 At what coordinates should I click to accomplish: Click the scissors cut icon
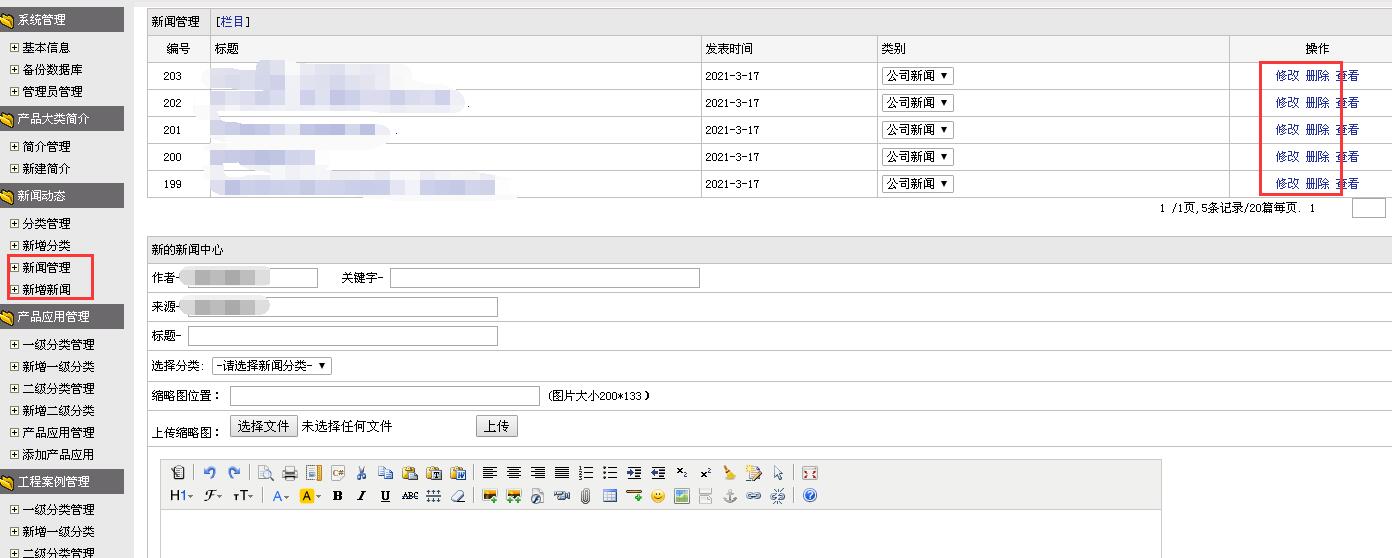pos(361,473)
